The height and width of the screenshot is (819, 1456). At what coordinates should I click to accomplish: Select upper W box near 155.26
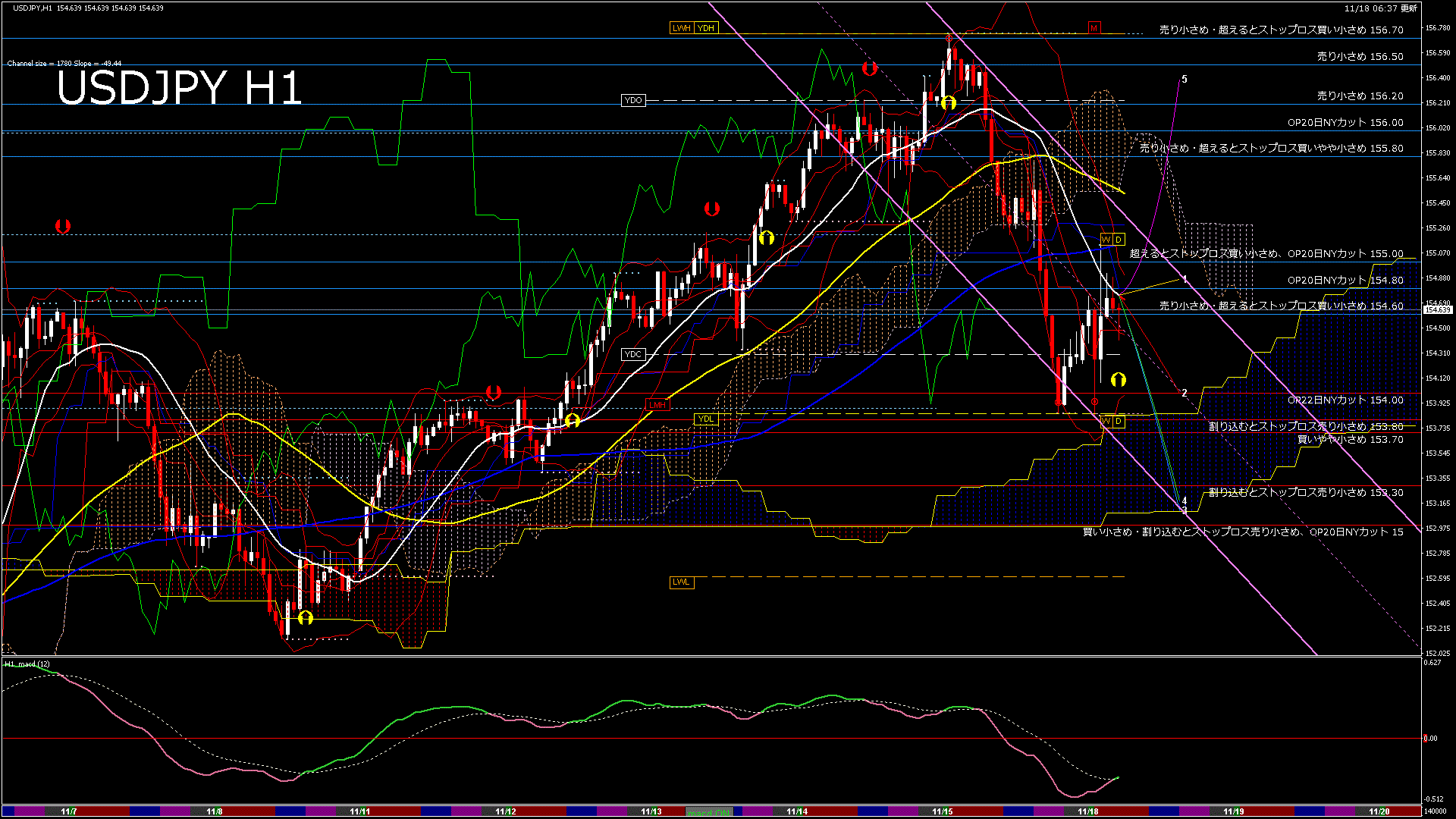(1106, 240)
